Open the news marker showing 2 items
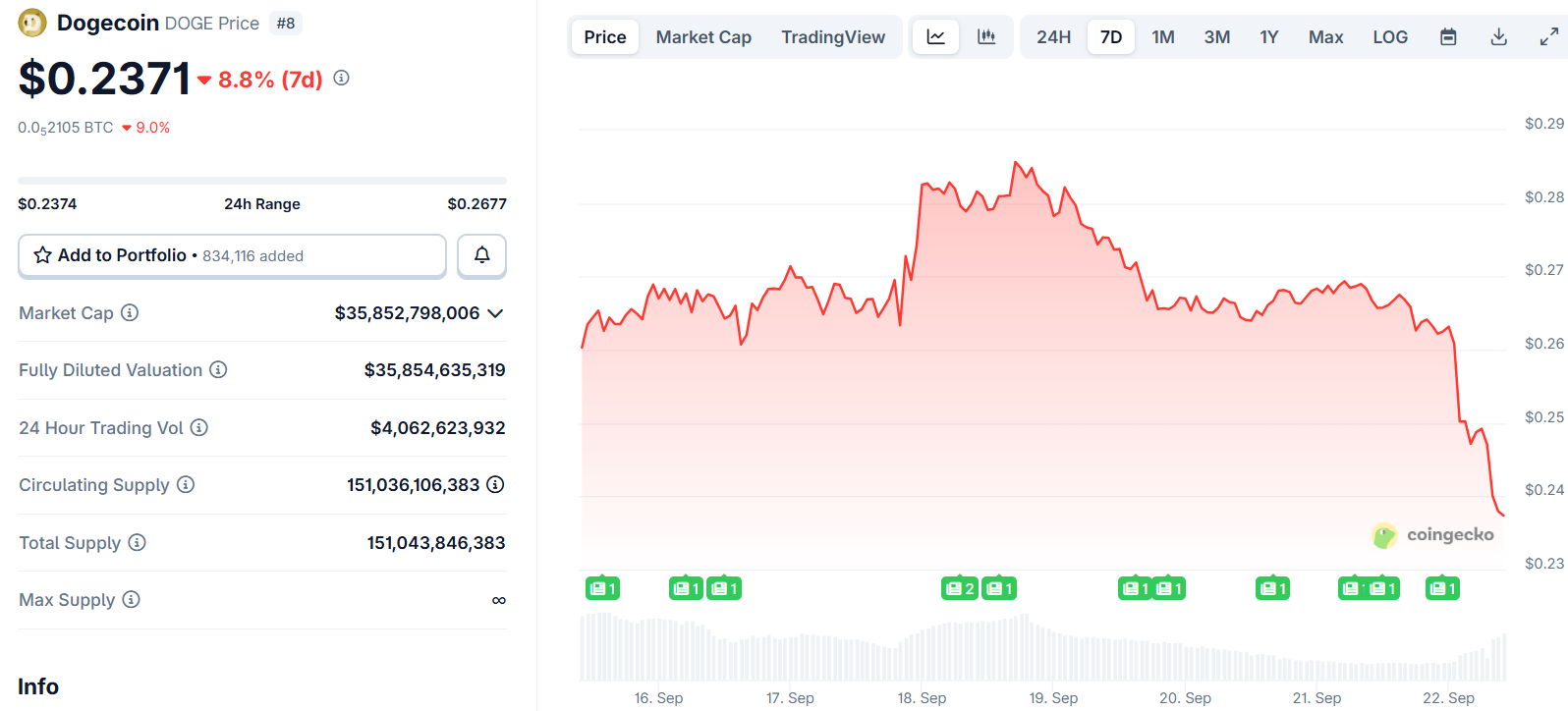The image size is (1568, 711). point(960,588)
